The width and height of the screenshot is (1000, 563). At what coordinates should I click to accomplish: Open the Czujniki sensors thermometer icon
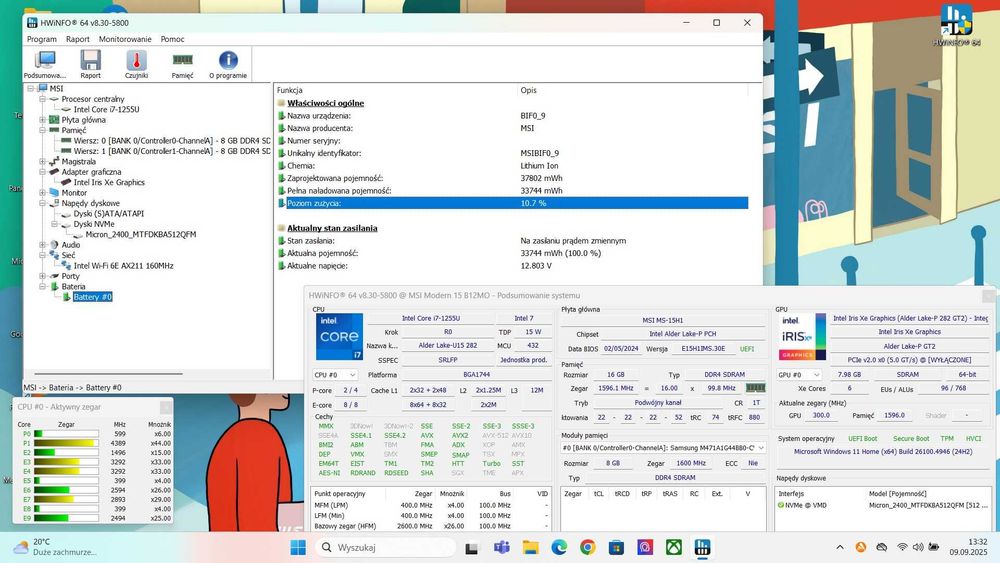pos(136,64)
